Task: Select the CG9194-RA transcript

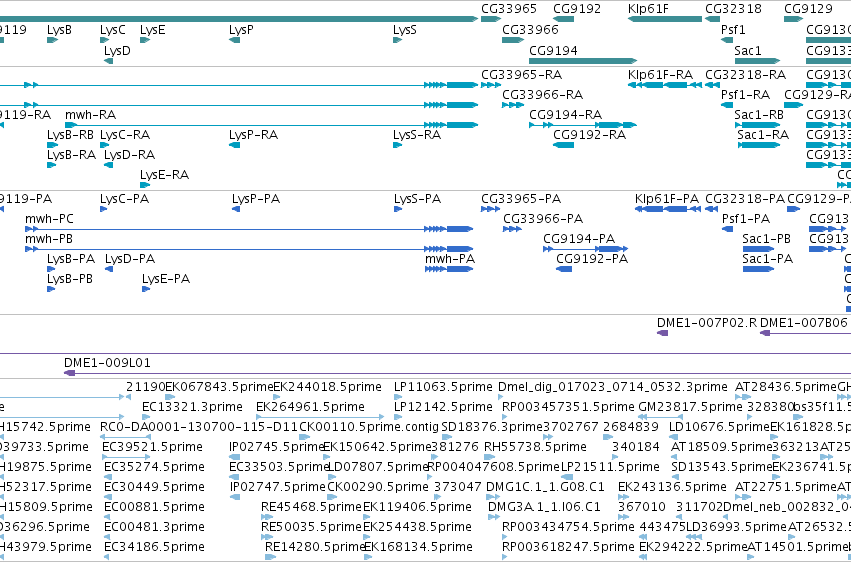Action: pyautogui.click(x=583, y=125)
